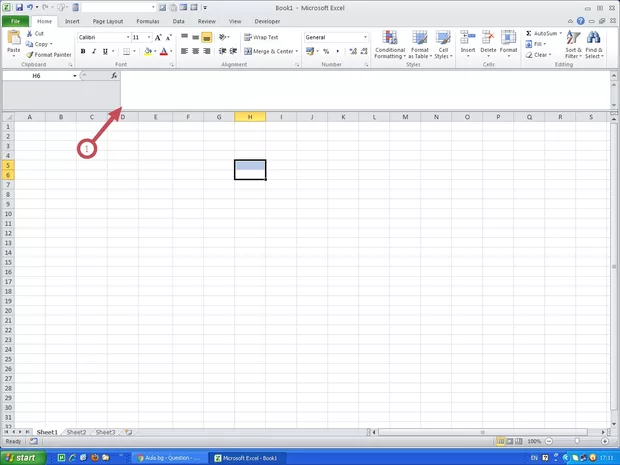This screenshot has height=465, width=620.
Task: Open Microsoft Excel Help
Action: coord(580,21)
